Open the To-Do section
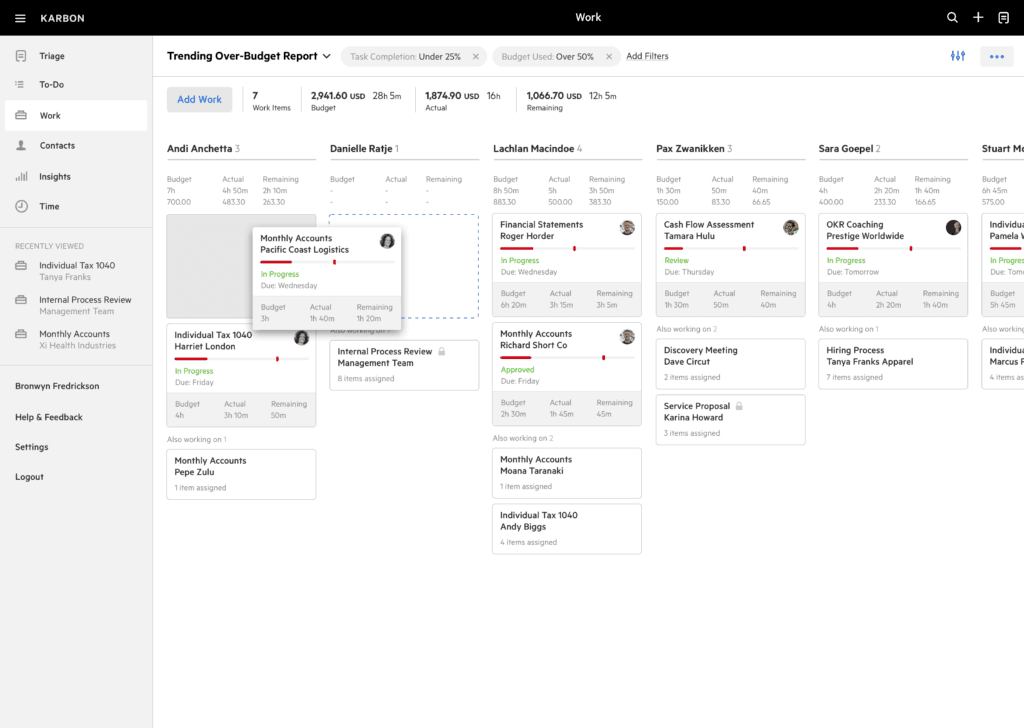This screenshot has height=728, width=1024. (x=76, y=84)
